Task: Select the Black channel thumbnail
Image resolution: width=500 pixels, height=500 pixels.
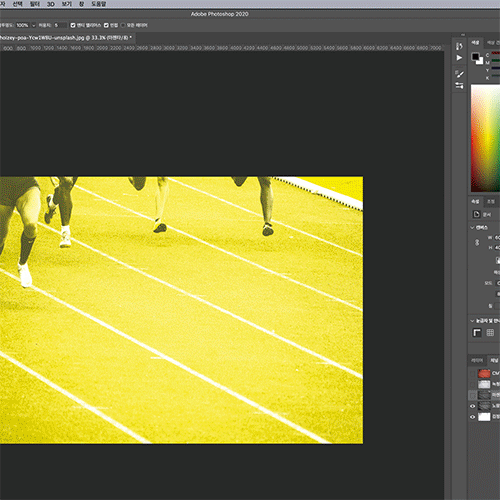Action: click(x=484, y=417)
